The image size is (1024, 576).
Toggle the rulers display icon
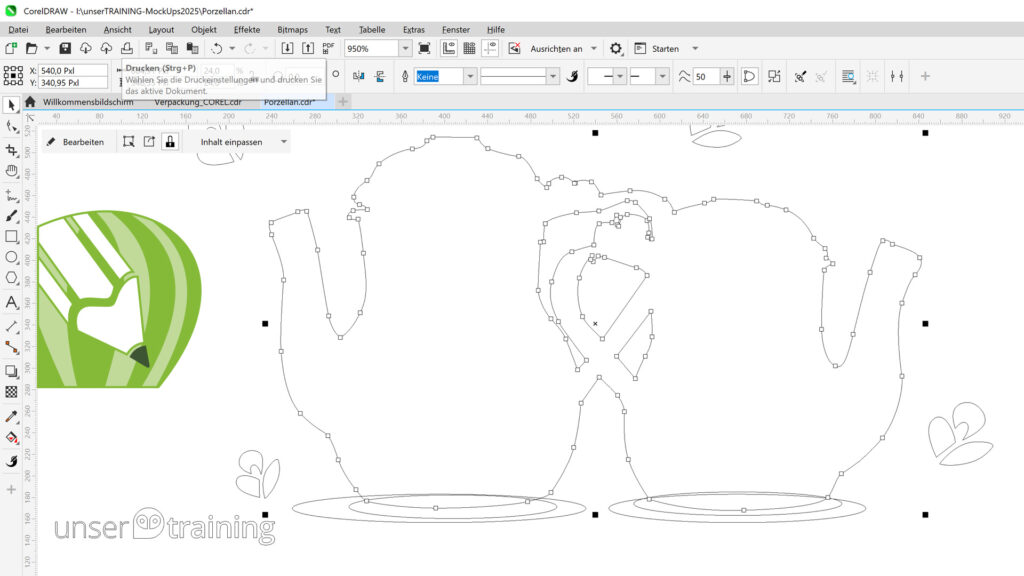point(449,48)
